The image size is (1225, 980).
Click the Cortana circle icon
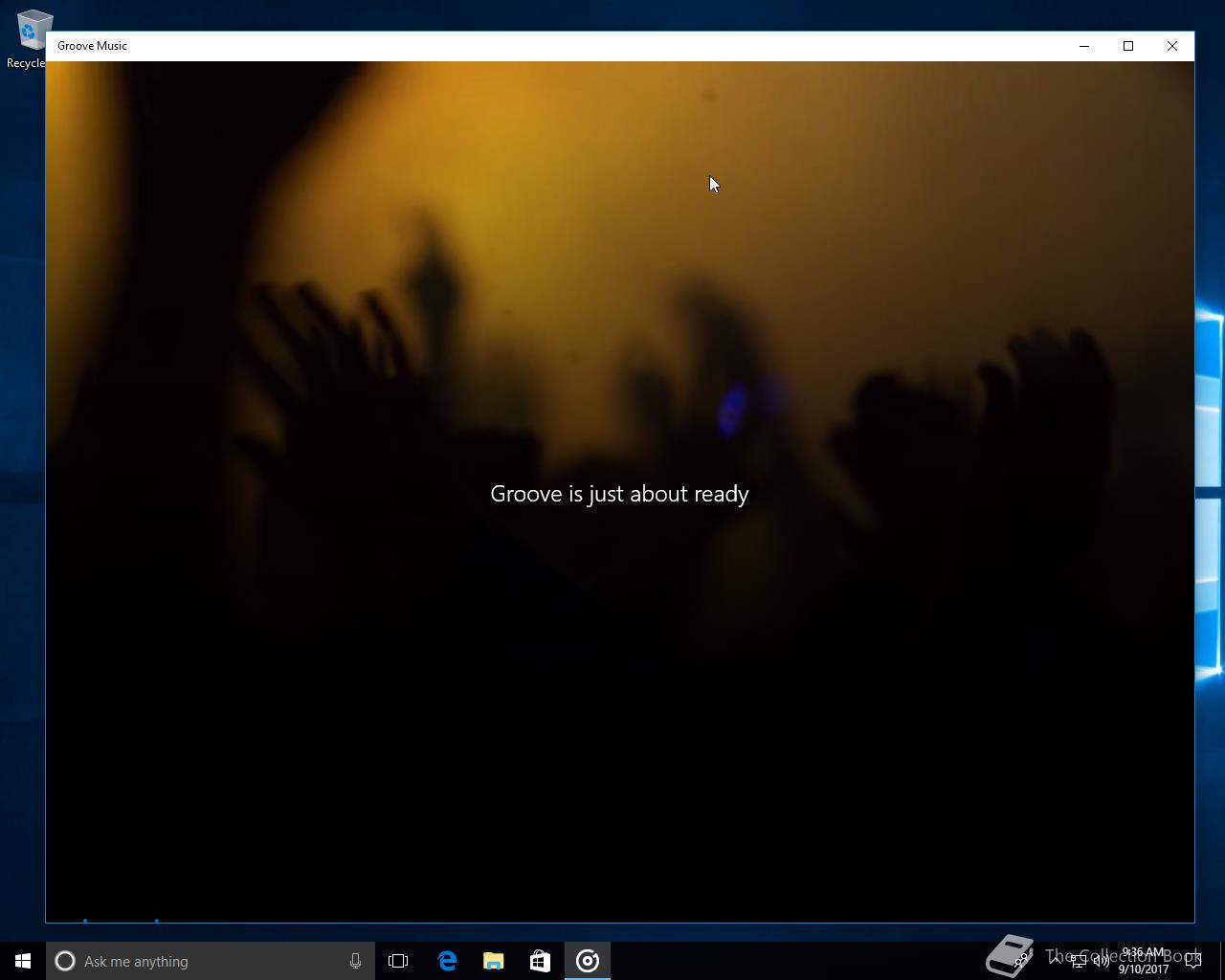(65, 961)
